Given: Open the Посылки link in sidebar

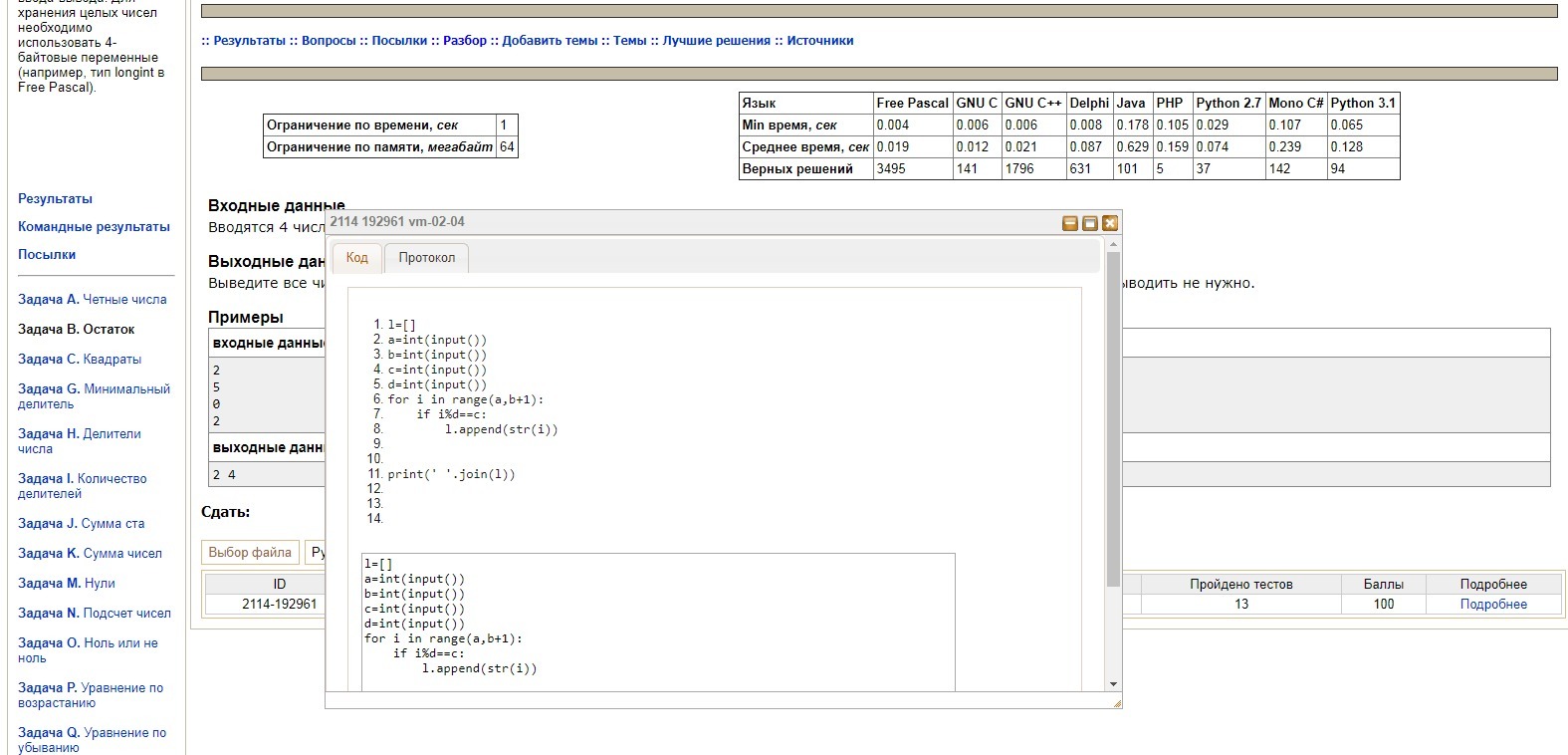Looking at the screenshot, I should point(47,255).
